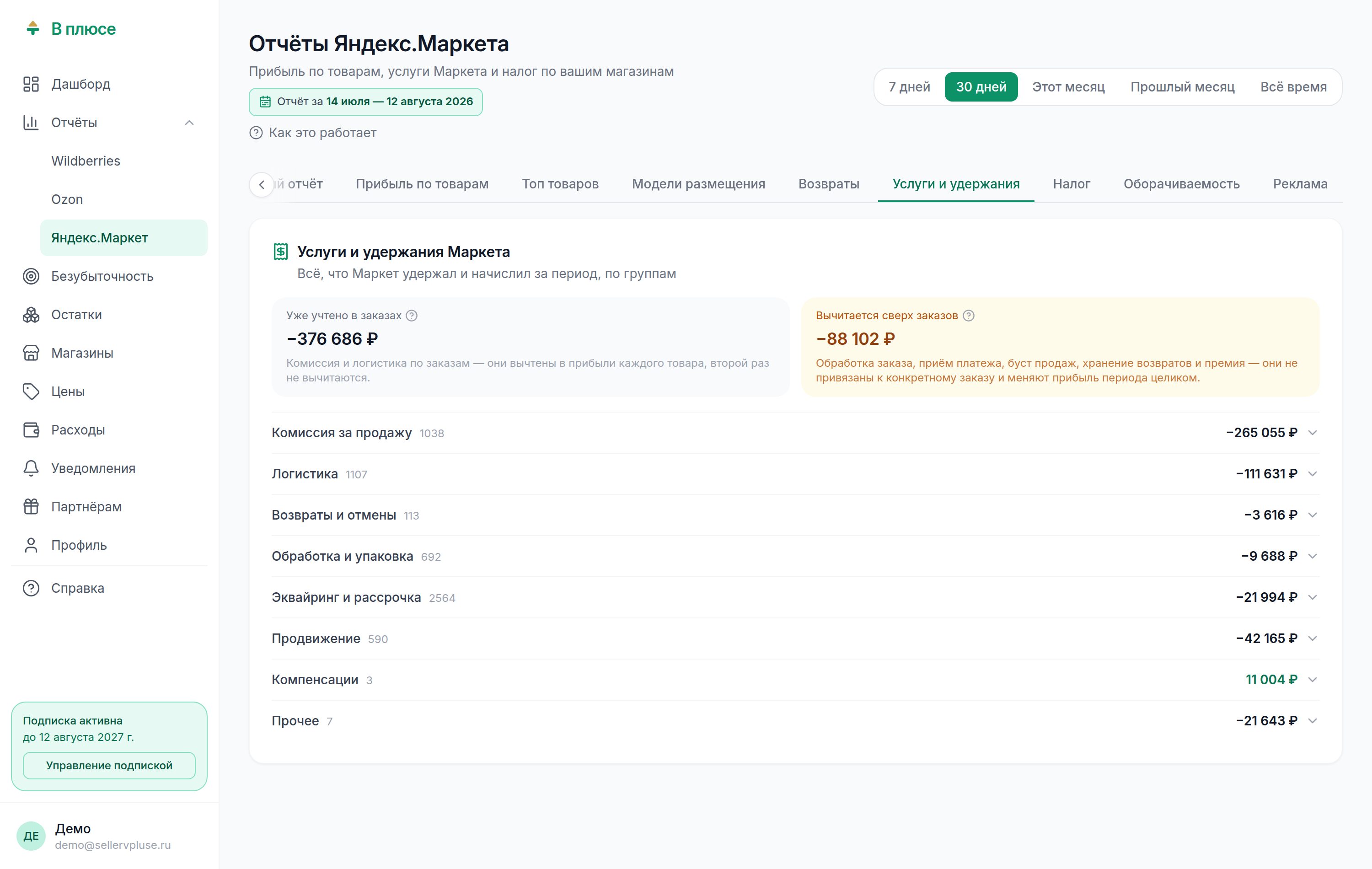Switch to Модели размещения tab
Viewport: 1372px width, 869px height.
[x=698, y=184]
